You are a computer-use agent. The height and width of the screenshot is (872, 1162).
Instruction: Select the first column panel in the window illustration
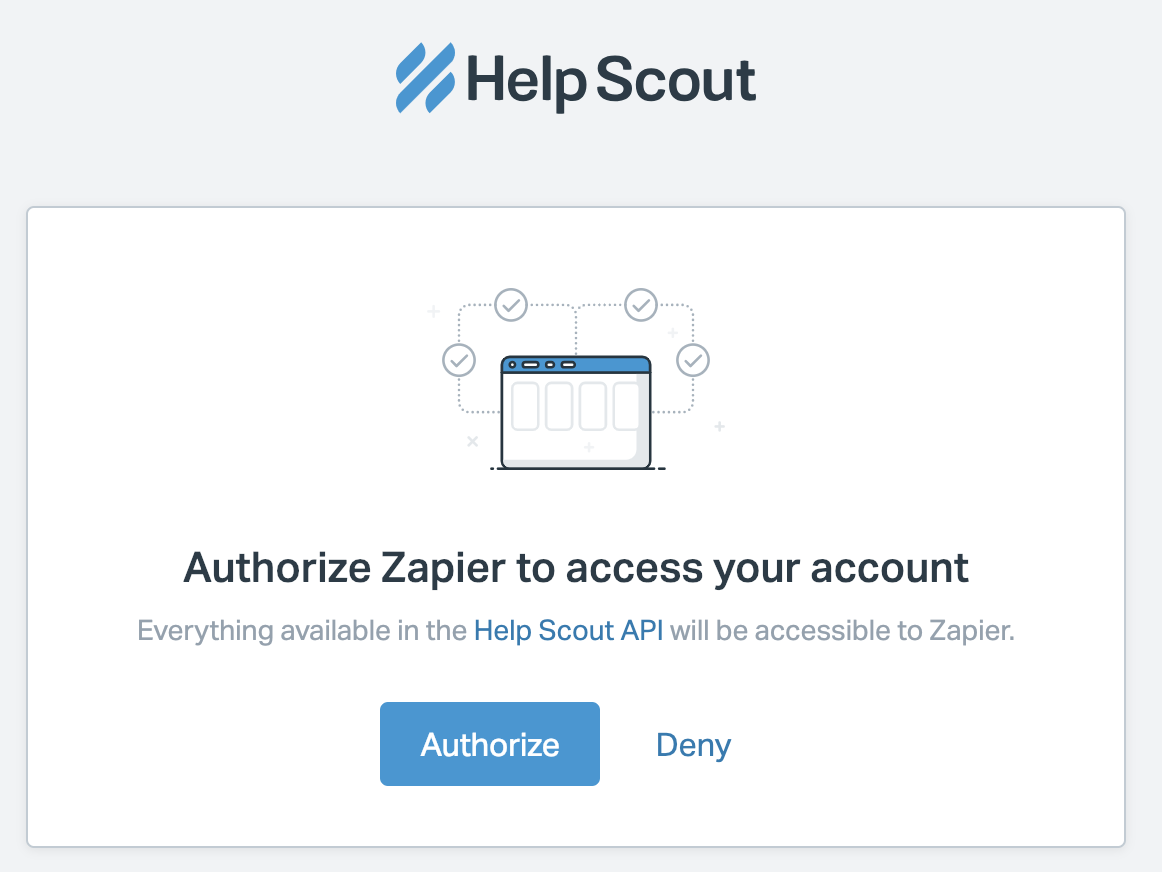coord(525,405)
